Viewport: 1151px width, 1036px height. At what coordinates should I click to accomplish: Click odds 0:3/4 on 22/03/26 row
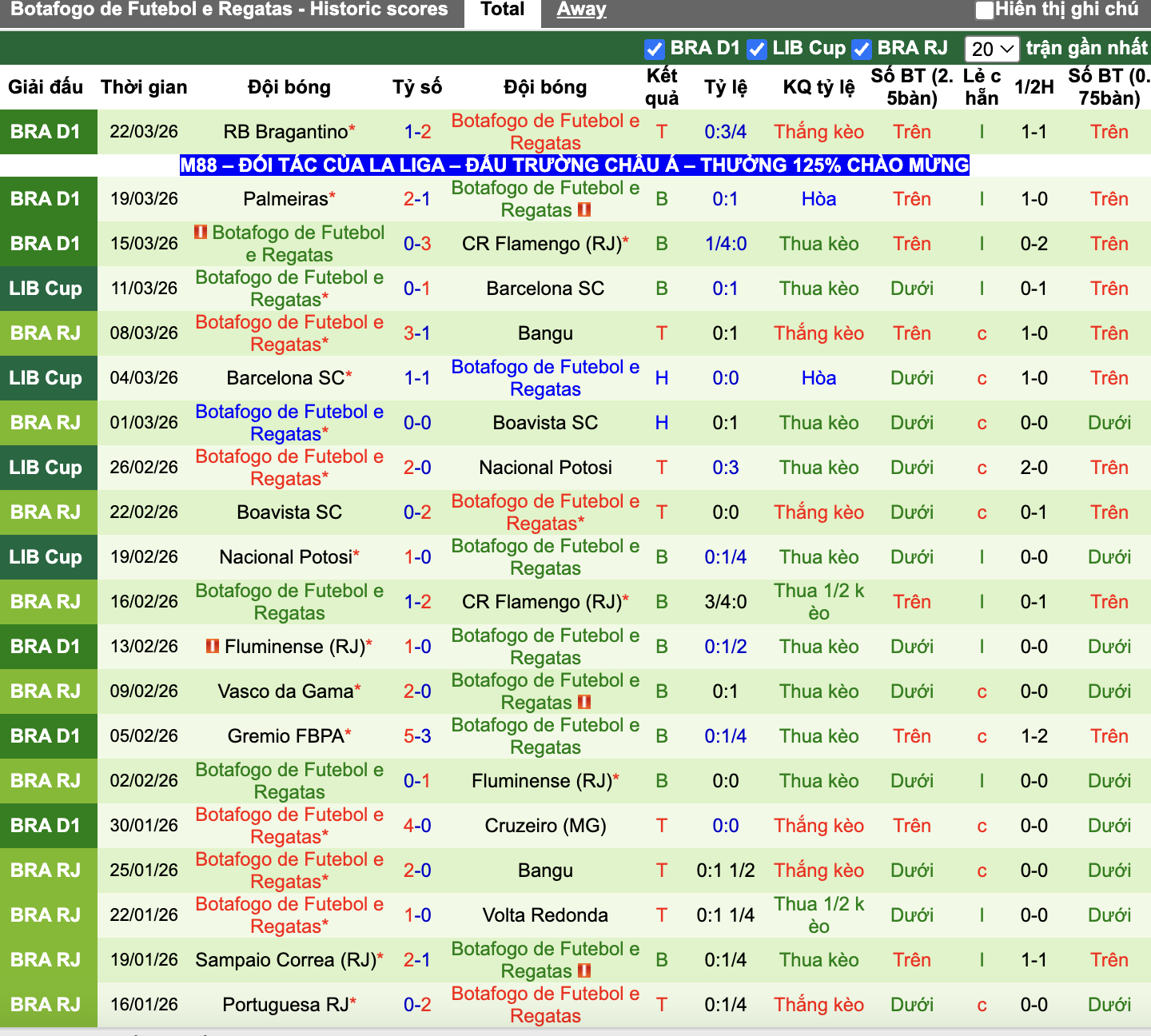[726, 132]
